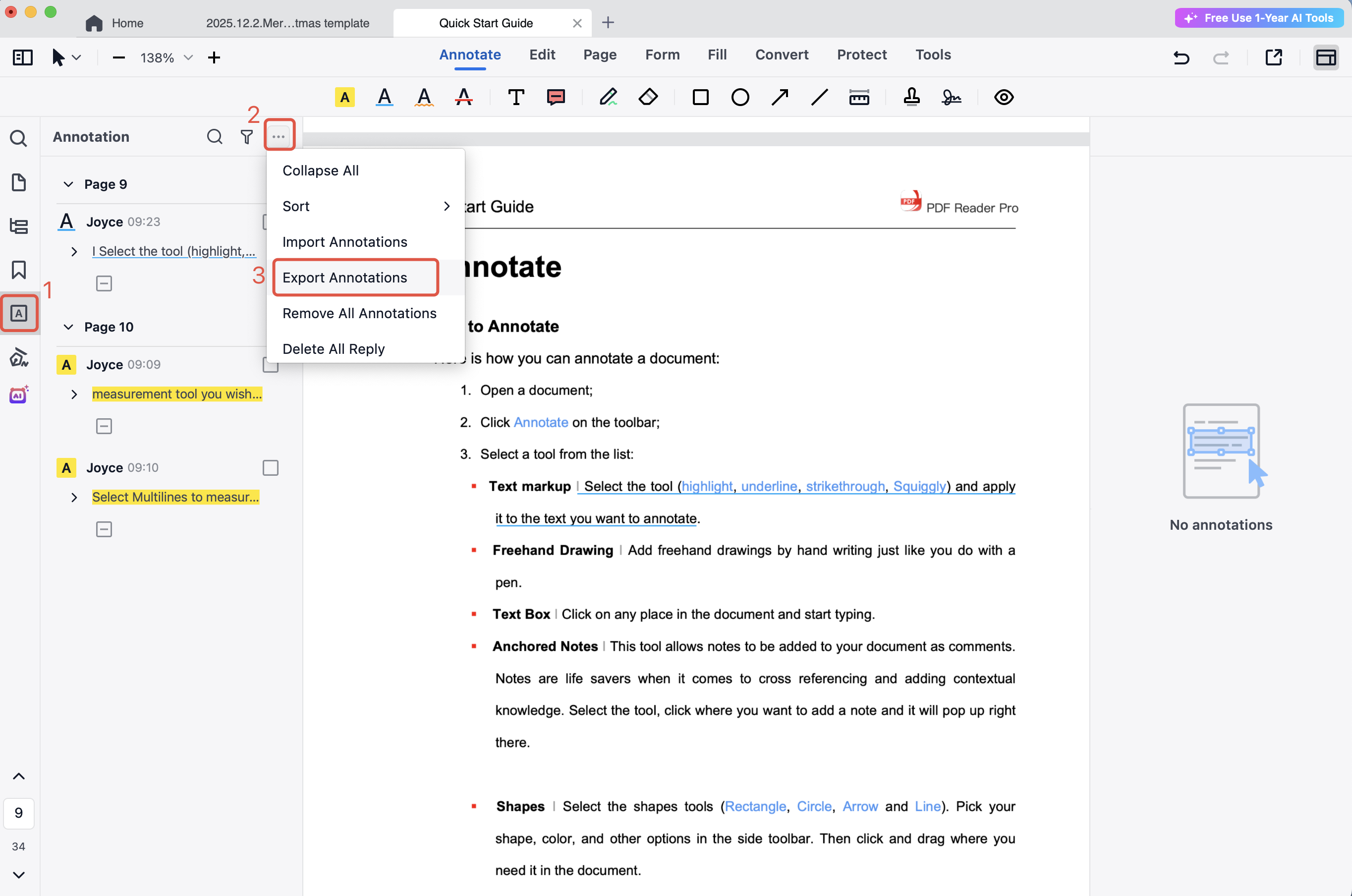Click the current page number field
Image resolution: width=1352 pixels, height=896 pixels.
(19, 813)
